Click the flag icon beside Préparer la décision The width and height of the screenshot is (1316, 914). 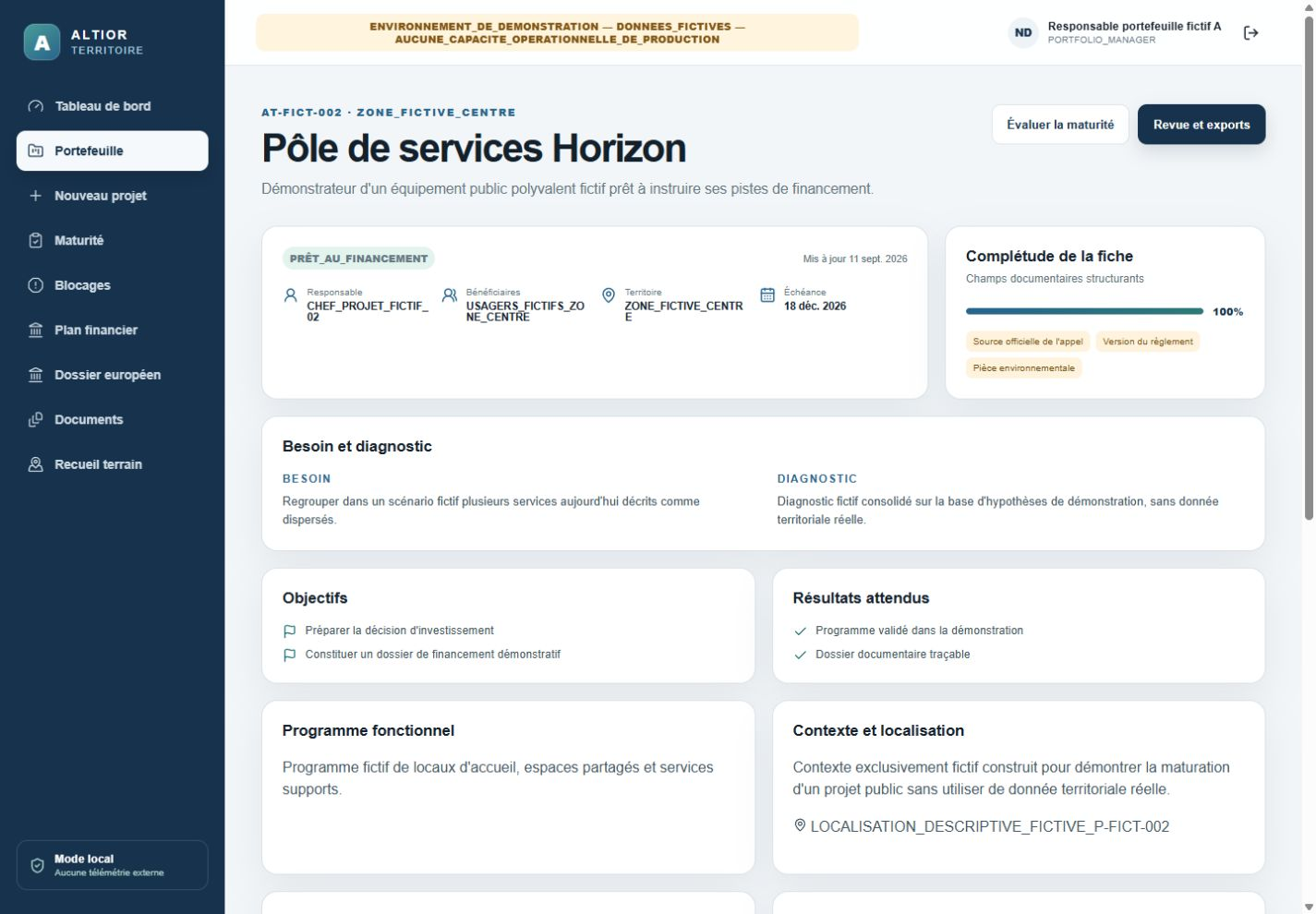tap(289, 631)
